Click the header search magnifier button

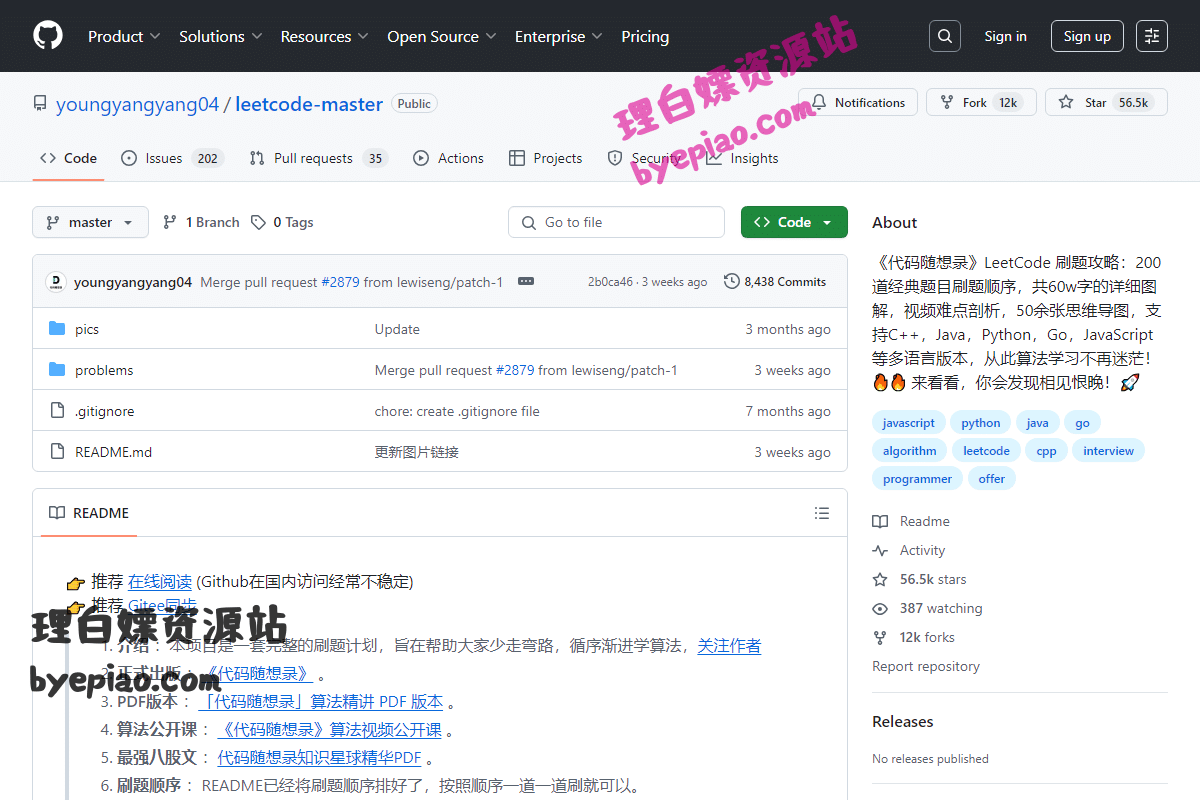[945, 36]
